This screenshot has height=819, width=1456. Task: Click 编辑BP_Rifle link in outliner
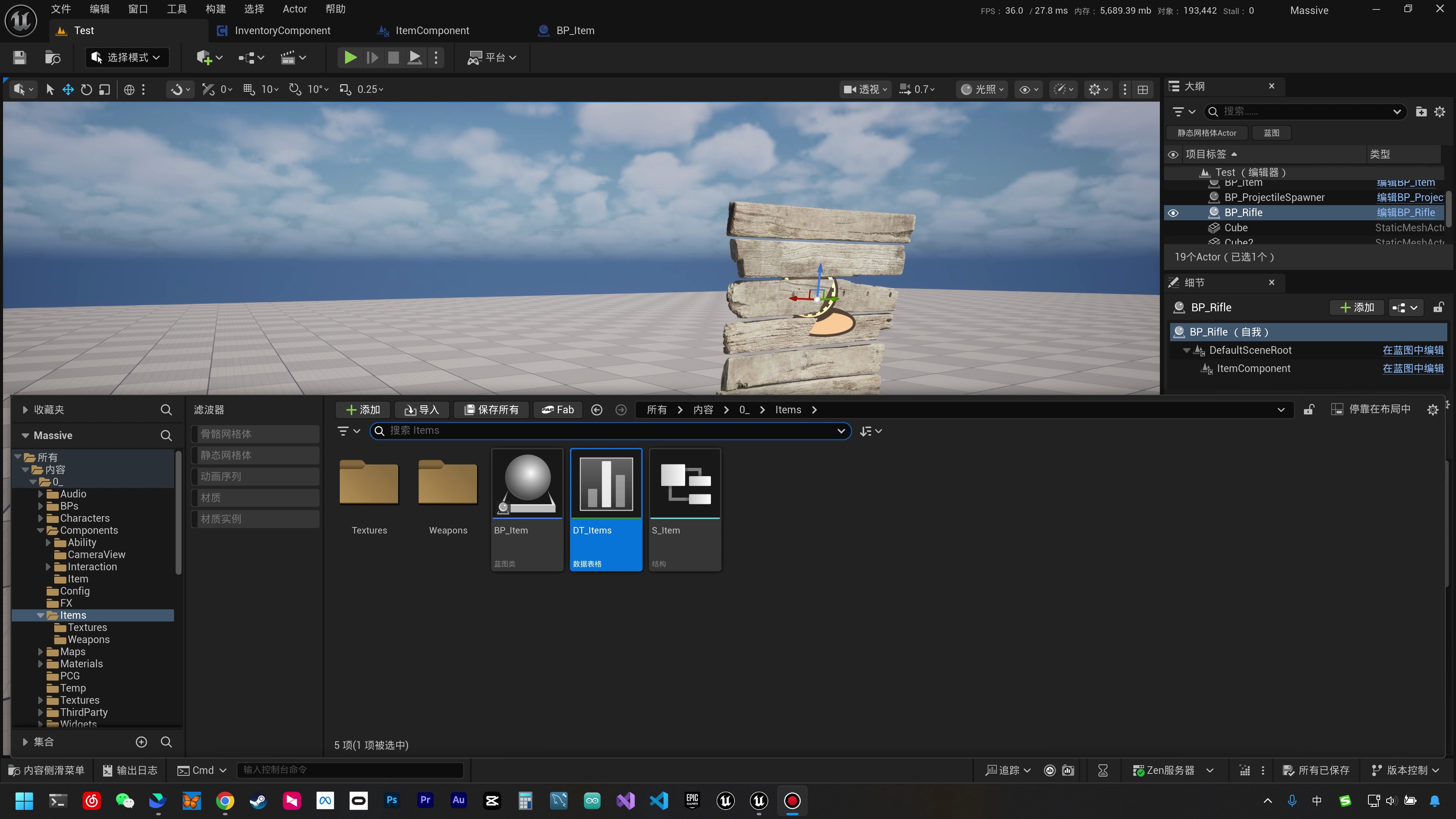coord(1406,212)
